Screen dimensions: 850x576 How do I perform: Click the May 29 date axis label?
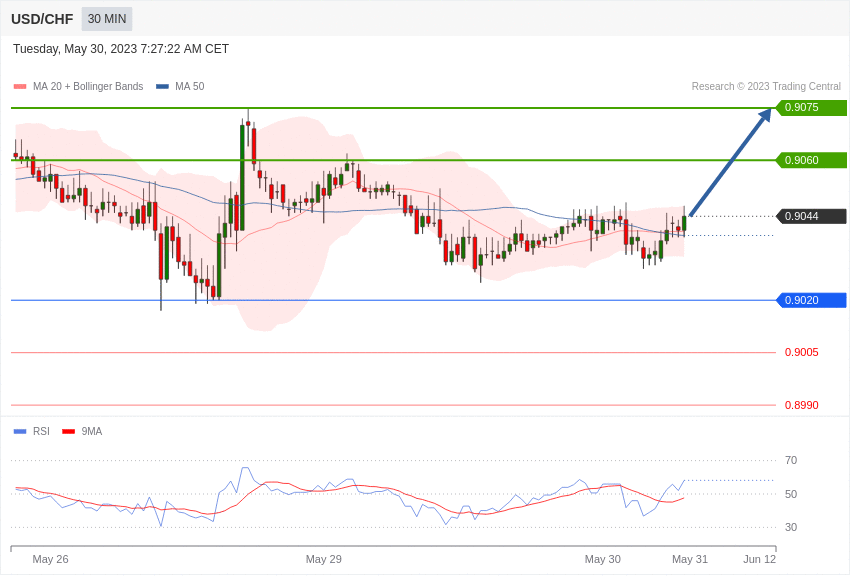pyautogui.click(x=324, y=559)
